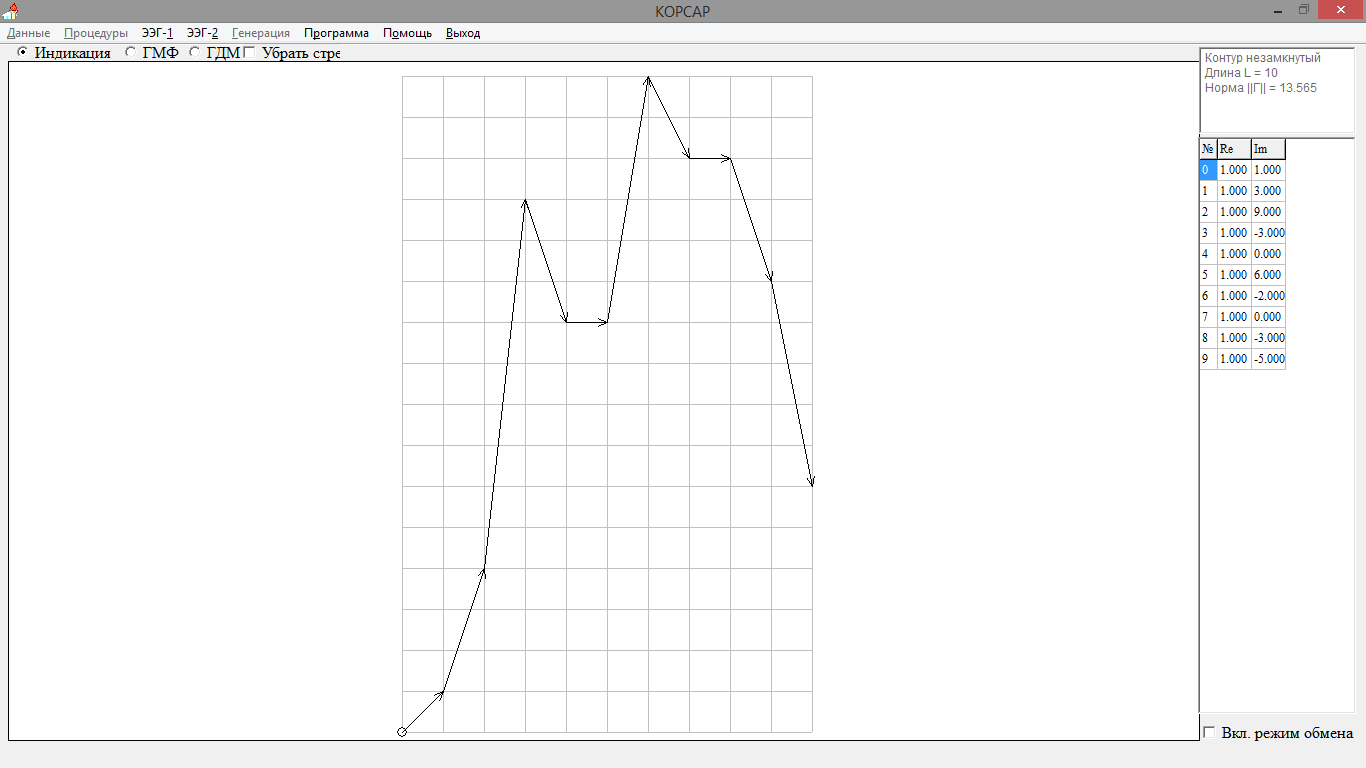Click Im cell with value 9.000
The width and height of the screenshot is (1366, 768).
1268,212
